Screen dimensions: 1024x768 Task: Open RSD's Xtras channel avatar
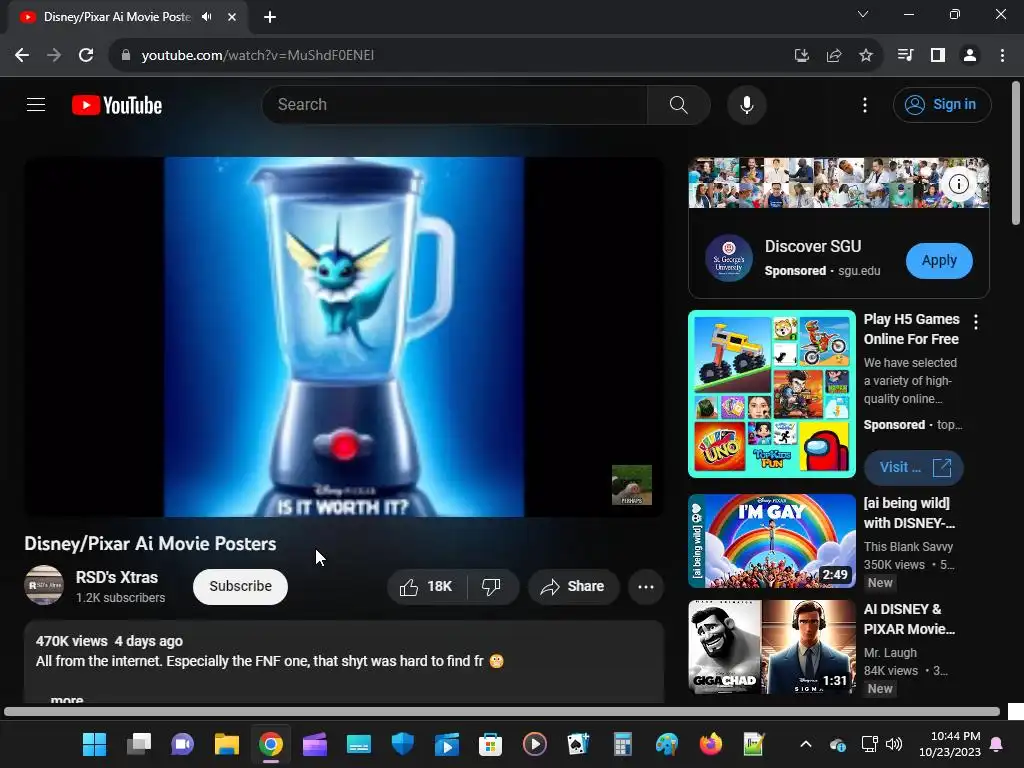(x=44, y=585)
